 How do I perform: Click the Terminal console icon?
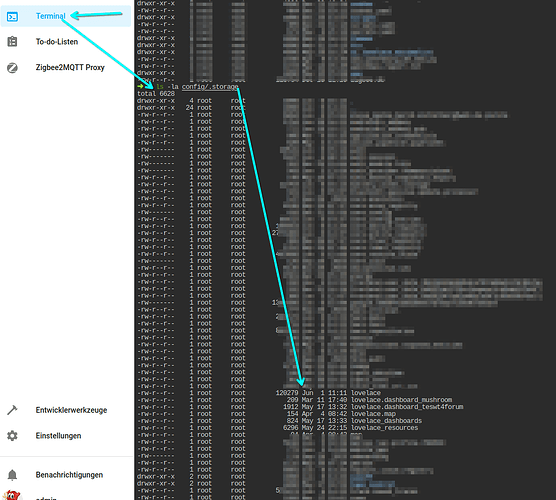coord(12,17)
